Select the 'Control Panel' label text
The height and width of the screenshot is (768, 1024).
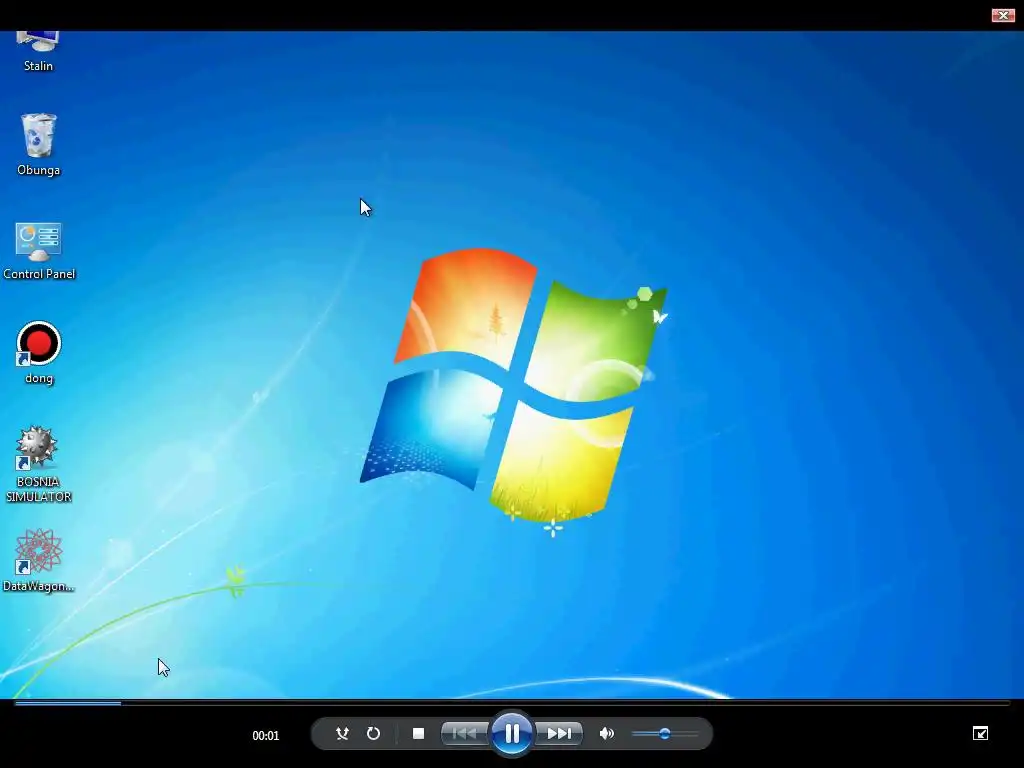point(39,274)
